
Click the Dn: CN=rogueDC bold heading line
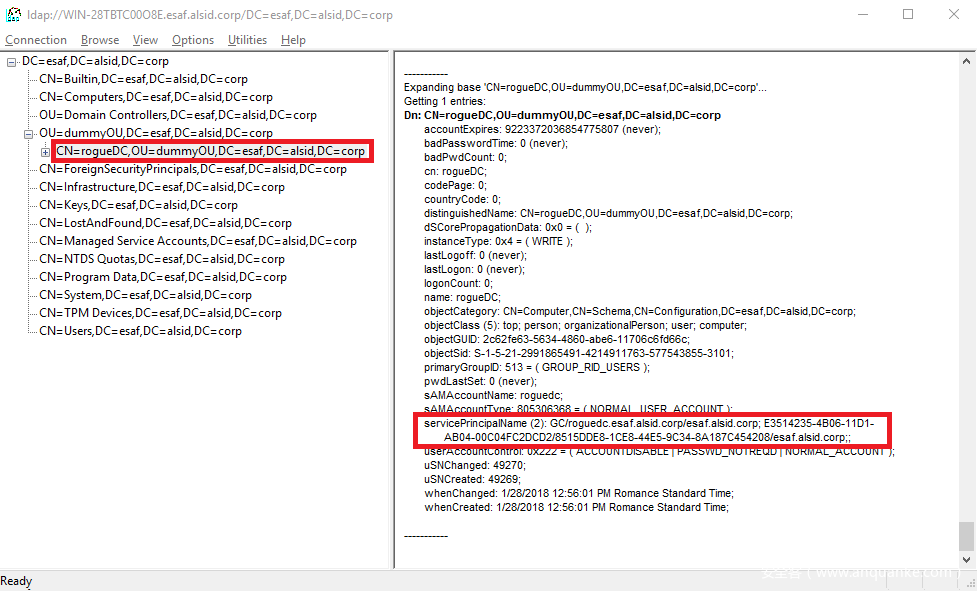(x=562, y=116)
